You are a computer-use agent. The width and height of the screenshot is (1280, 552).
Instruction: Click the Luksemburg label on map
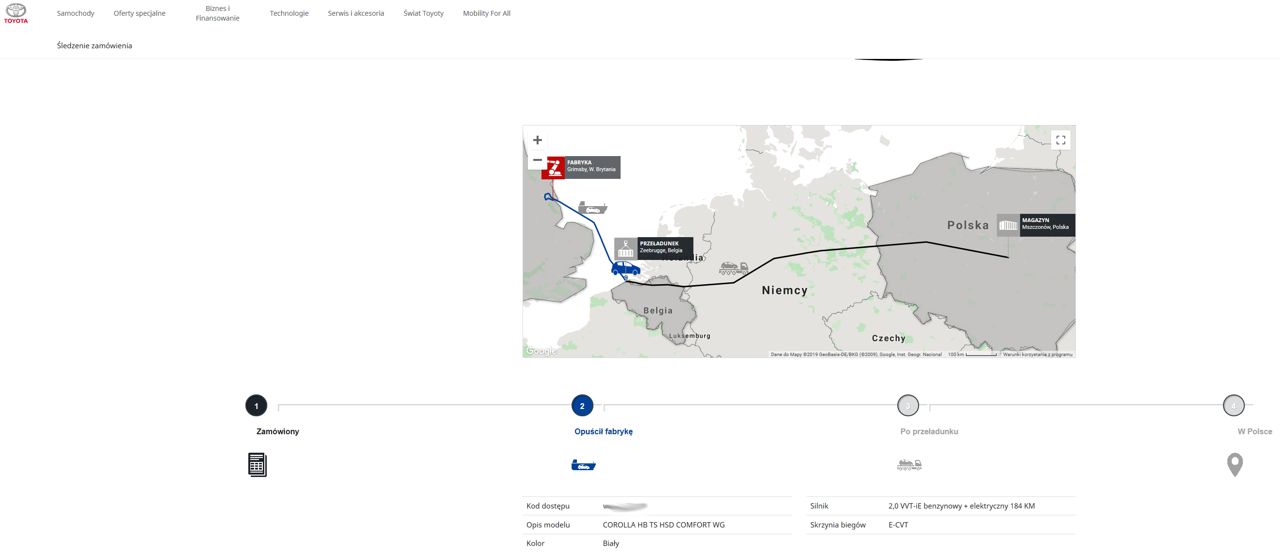[690, 336]
